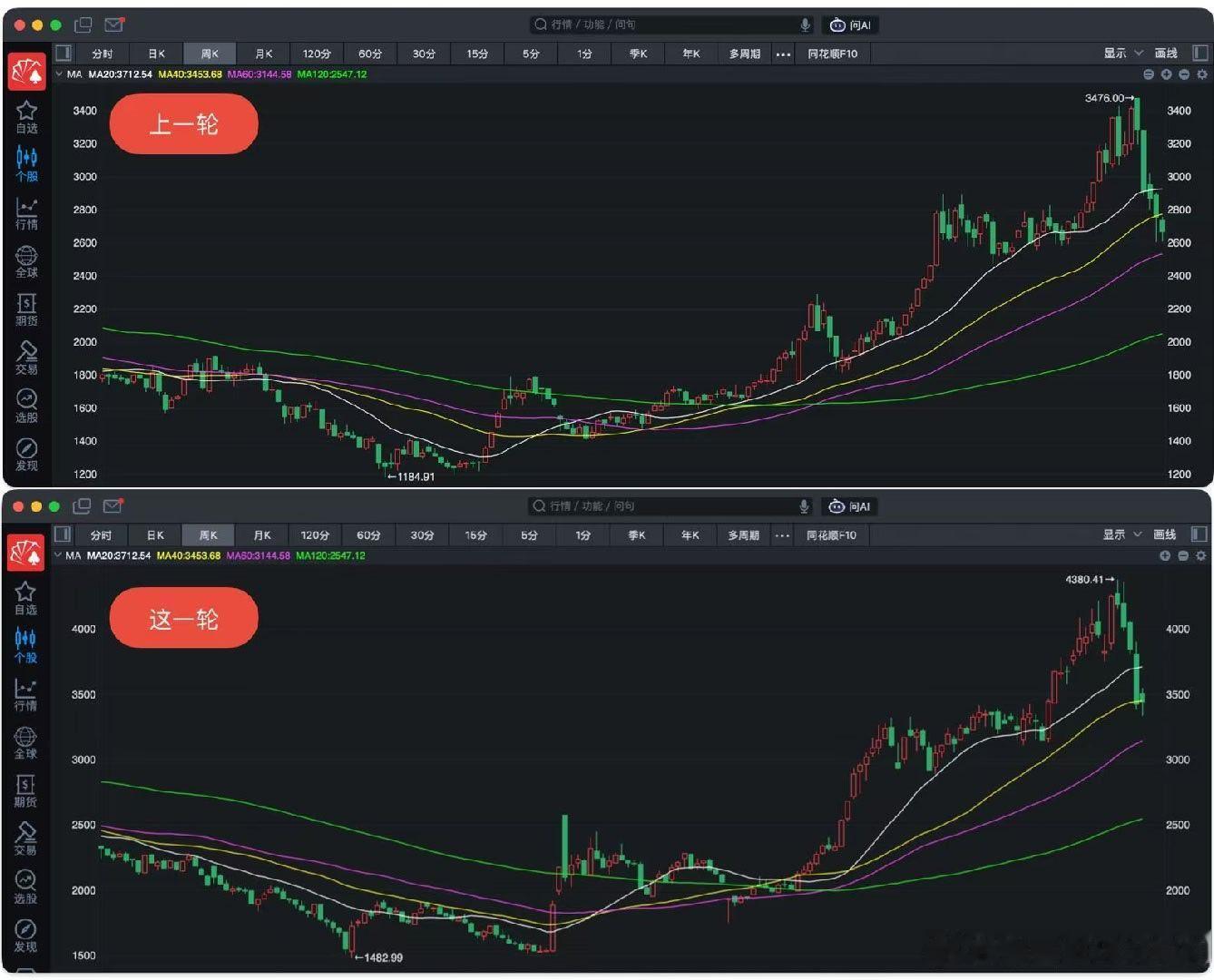The image size is (1214, 980).
Task: Open 自选 watchlist in the 这一轮 window sidebar
Action: coord(25,599)
